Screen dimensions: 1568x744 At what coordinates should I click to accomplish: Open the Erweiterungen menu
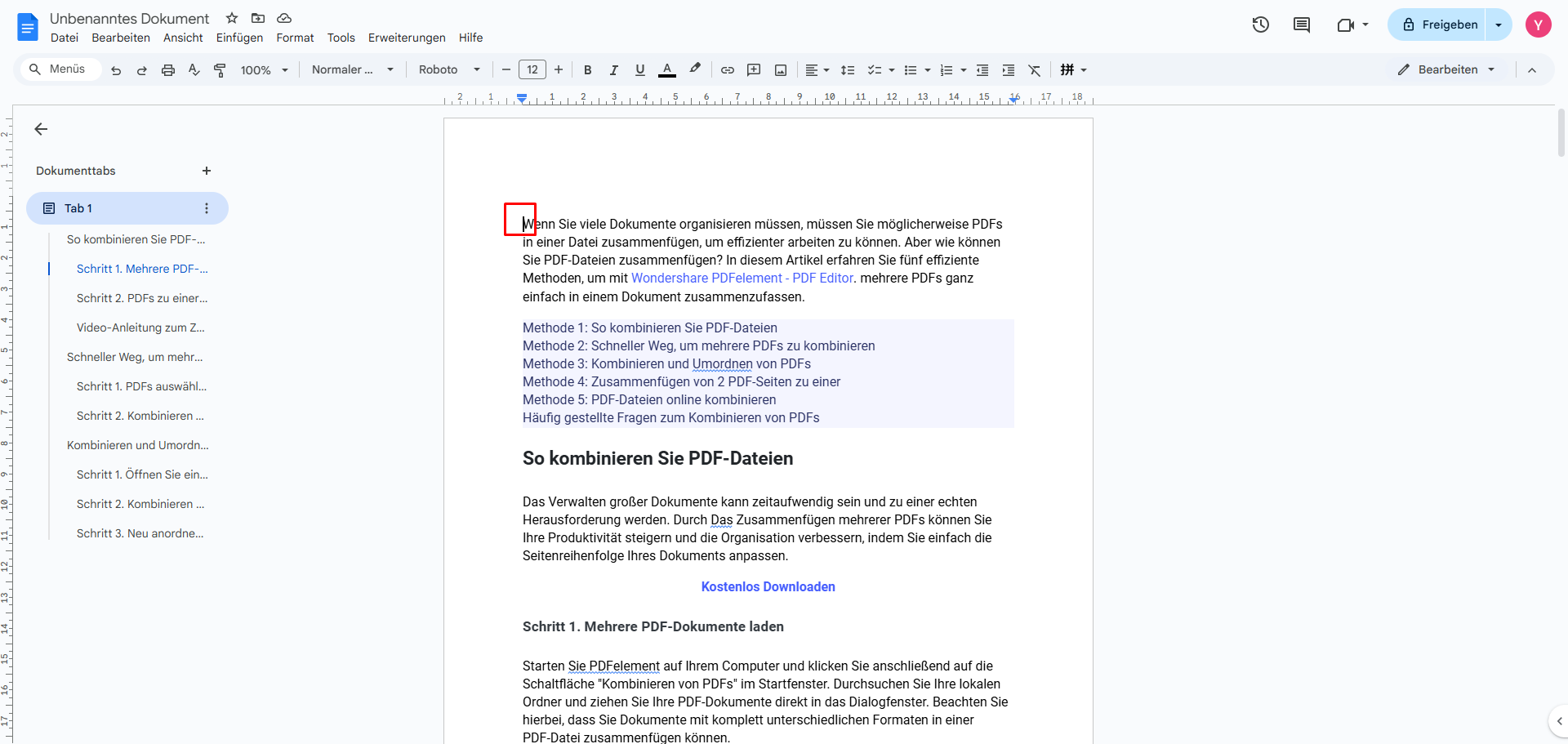tap(407, 38)
